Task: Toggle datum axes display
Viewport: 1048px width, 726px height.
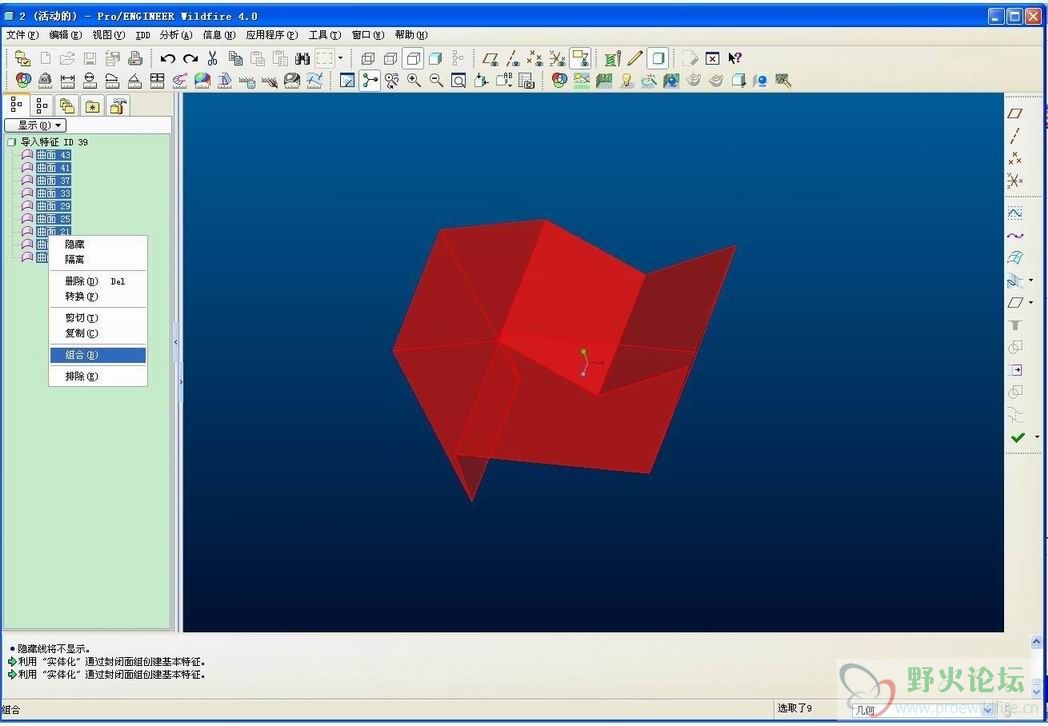Action: tap(513, 59)
